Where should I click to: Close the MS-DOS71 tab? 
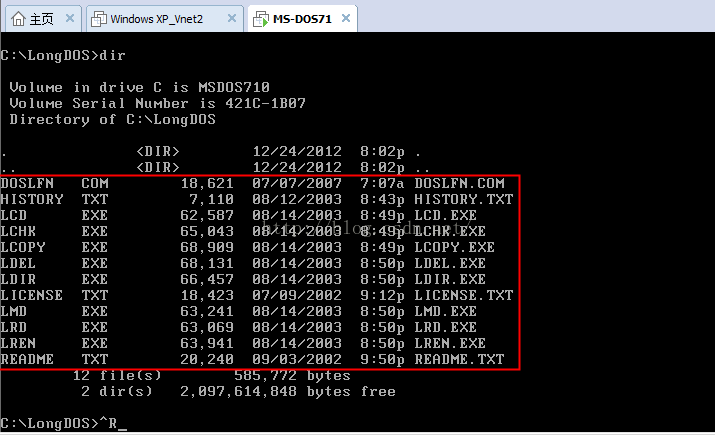tap(346, 18)
